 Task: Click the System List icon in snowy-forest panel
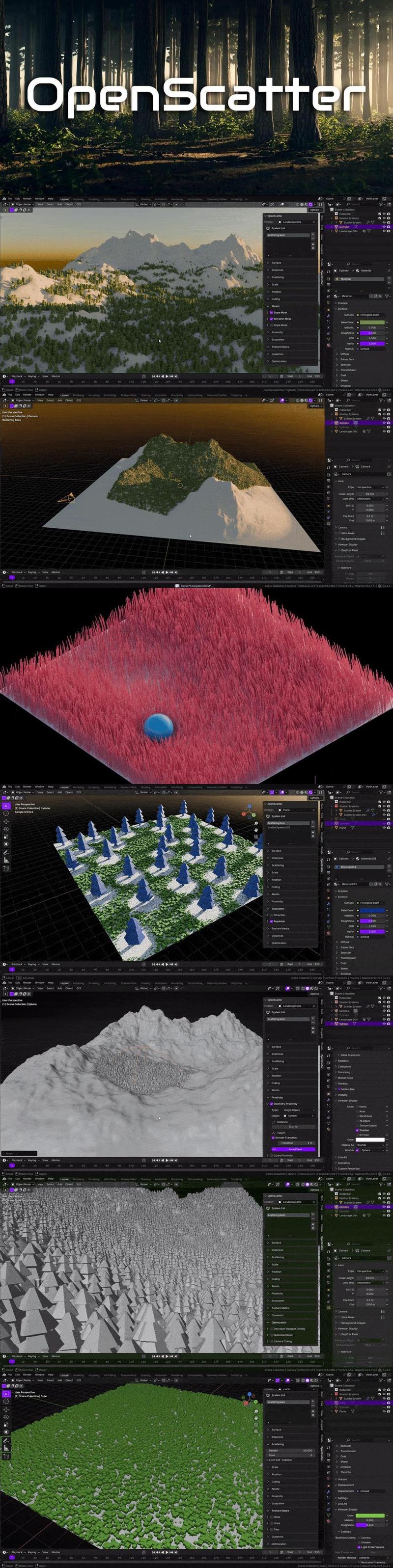tap(268, 228)
